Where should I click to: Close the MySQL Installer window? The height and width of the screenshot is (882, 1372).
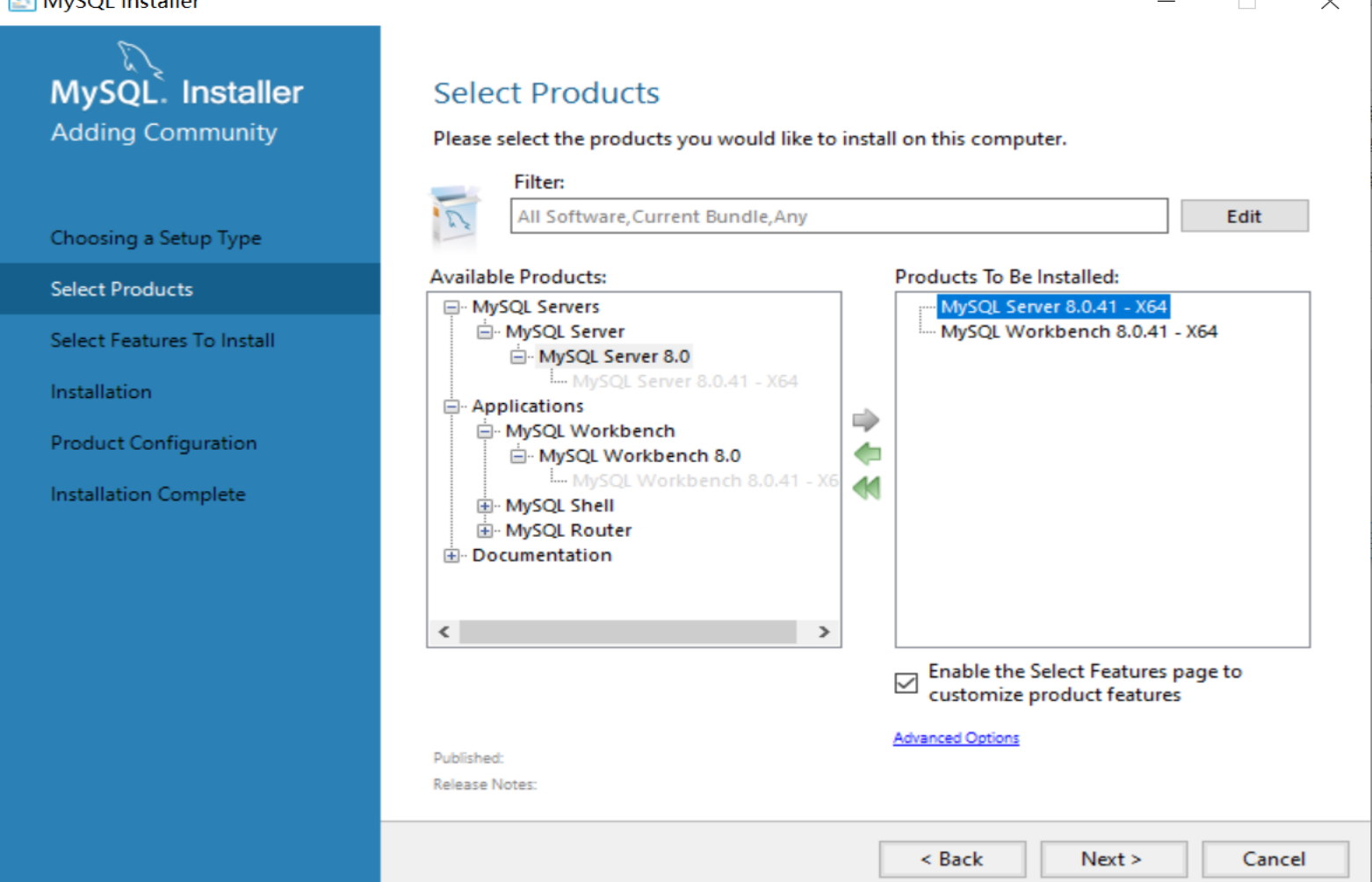click(x=1330, y=4)
